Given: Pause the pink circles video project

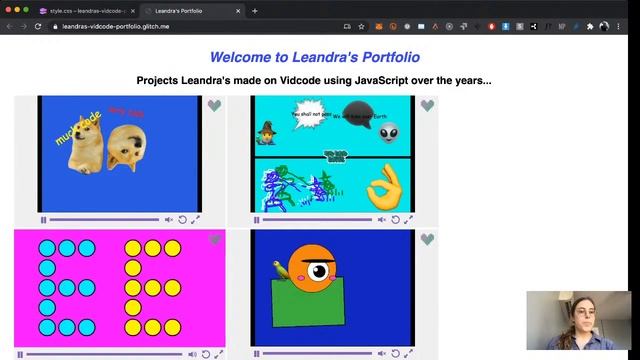Looking at the screenshot, I should [20, 354].
